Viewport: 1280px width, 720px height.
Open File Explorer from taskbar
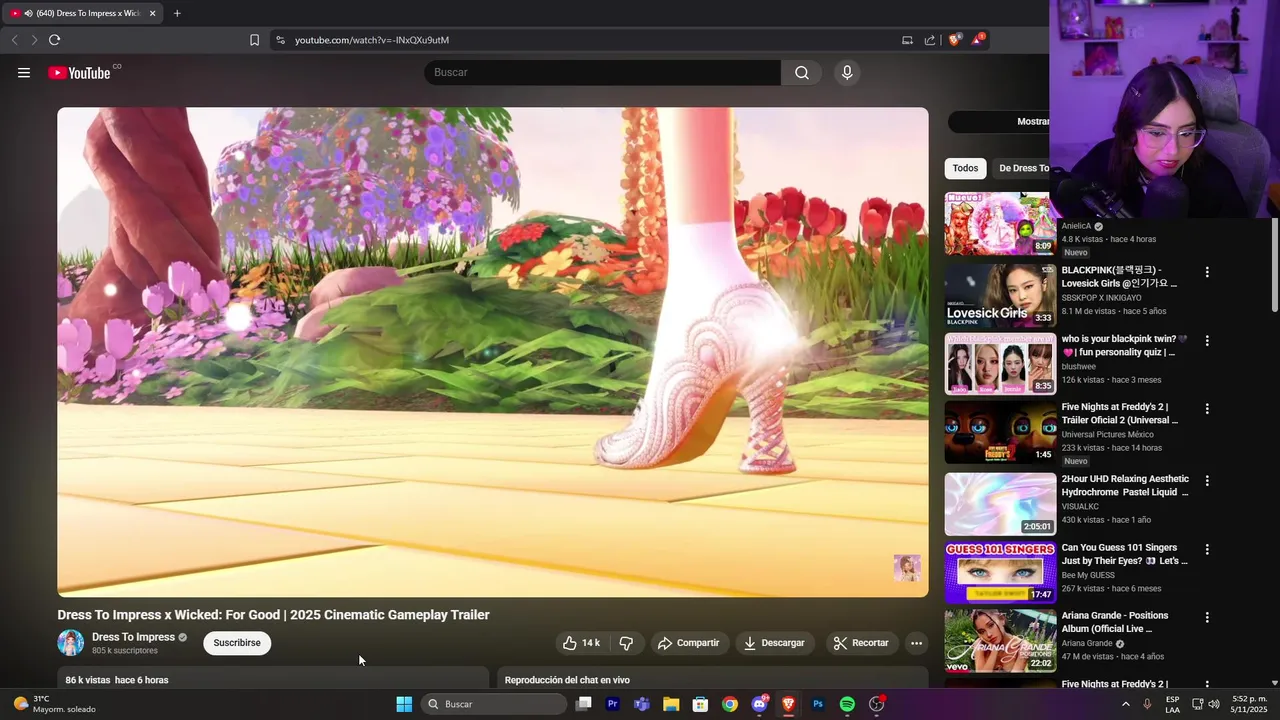click(671, 704)
